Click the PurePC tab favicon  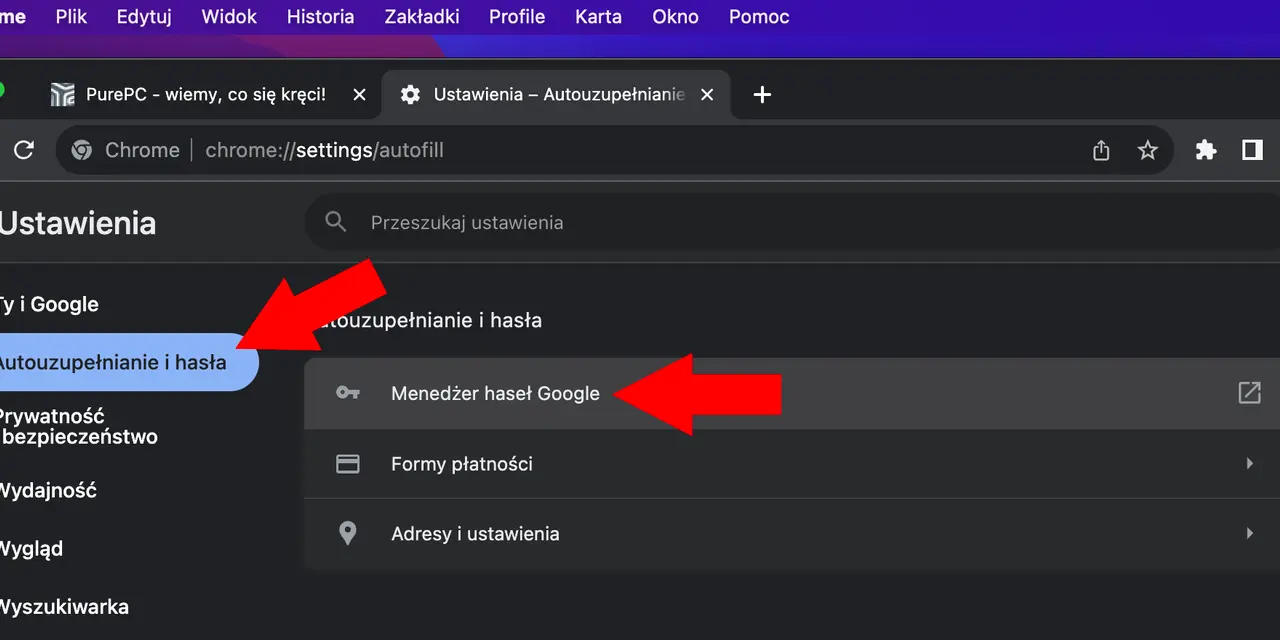[x=62, y=95]
